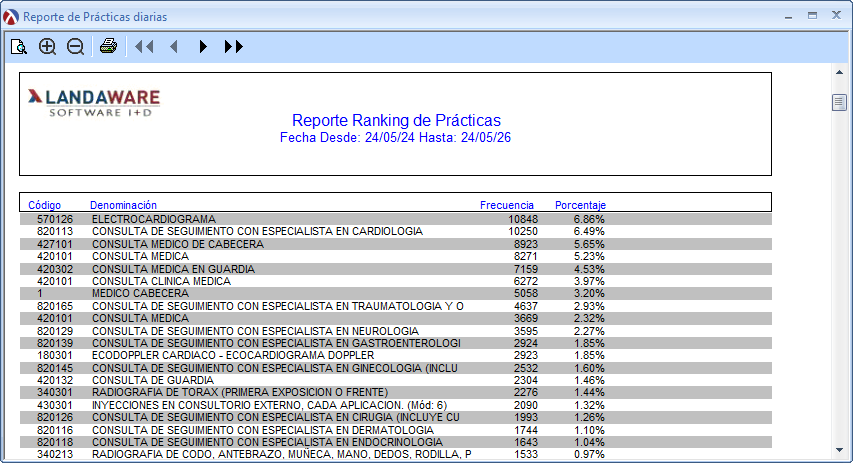Image resolution: width=853 pixels, height=463 pixels.
Task: Click code 427101
Action: 55,244
